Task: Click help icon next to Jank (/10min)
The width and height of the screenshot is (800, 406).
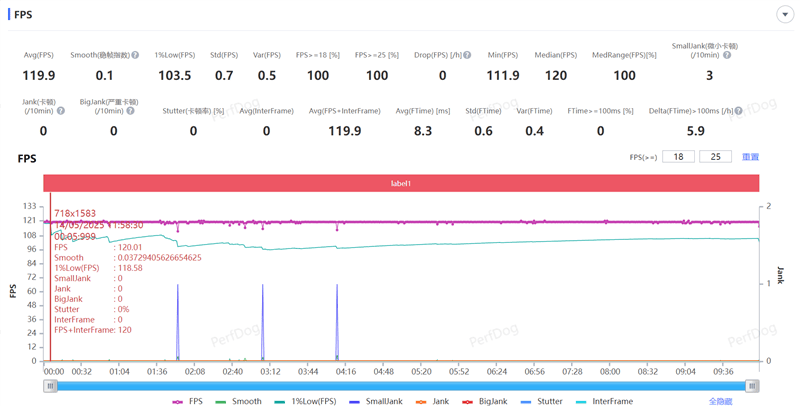Action: tap(61, 111)
